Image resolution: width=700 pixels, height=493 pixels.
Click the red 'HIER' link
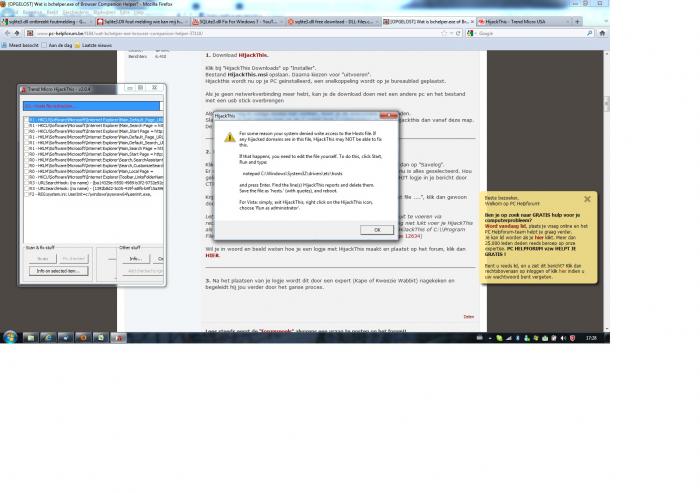click(x=212, y=255)
